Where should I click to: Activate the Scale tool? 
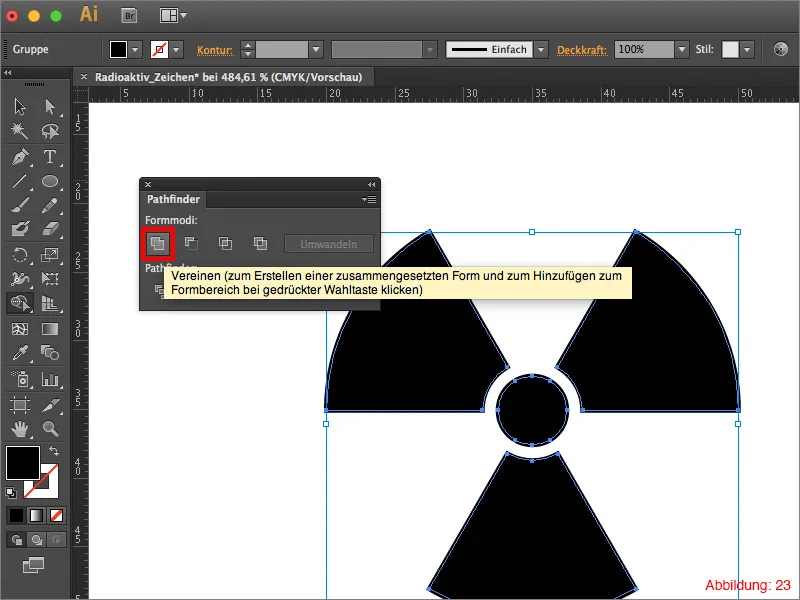coord(50,255)
